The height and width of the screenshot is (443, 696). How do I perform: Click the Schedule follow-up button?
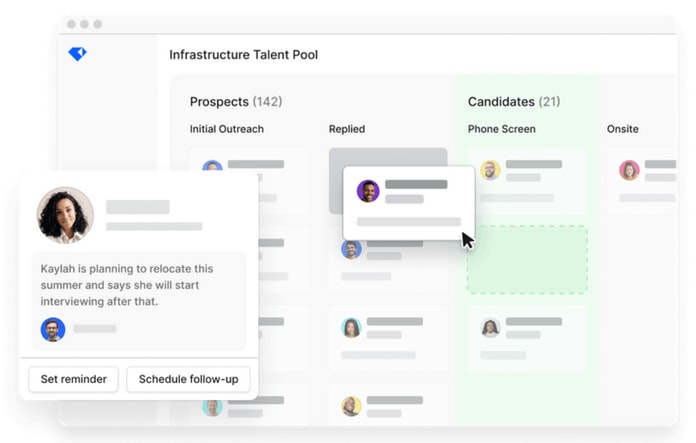[188, 379]
